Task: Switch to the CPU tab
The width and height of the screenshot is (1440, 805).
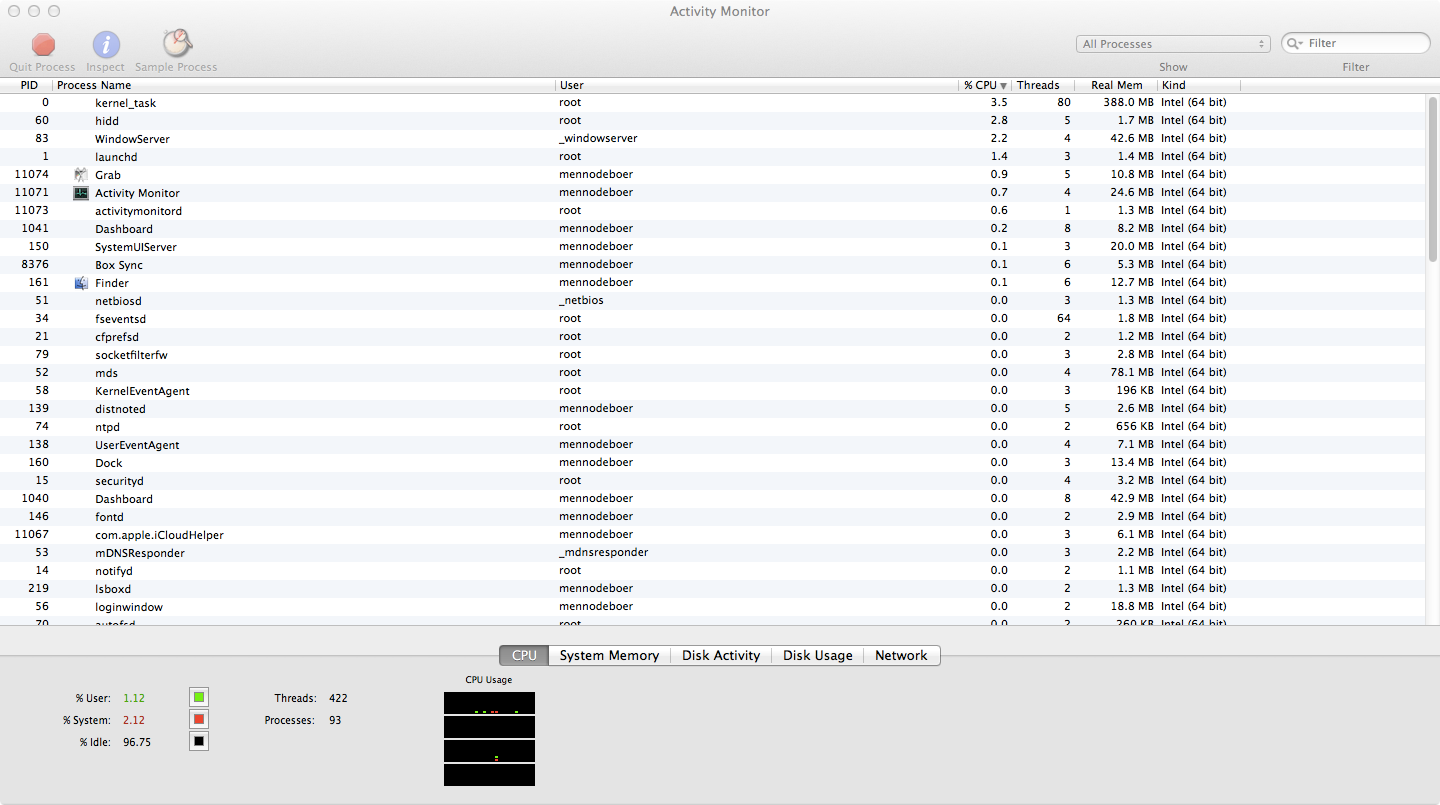Action: click(524, 656)
